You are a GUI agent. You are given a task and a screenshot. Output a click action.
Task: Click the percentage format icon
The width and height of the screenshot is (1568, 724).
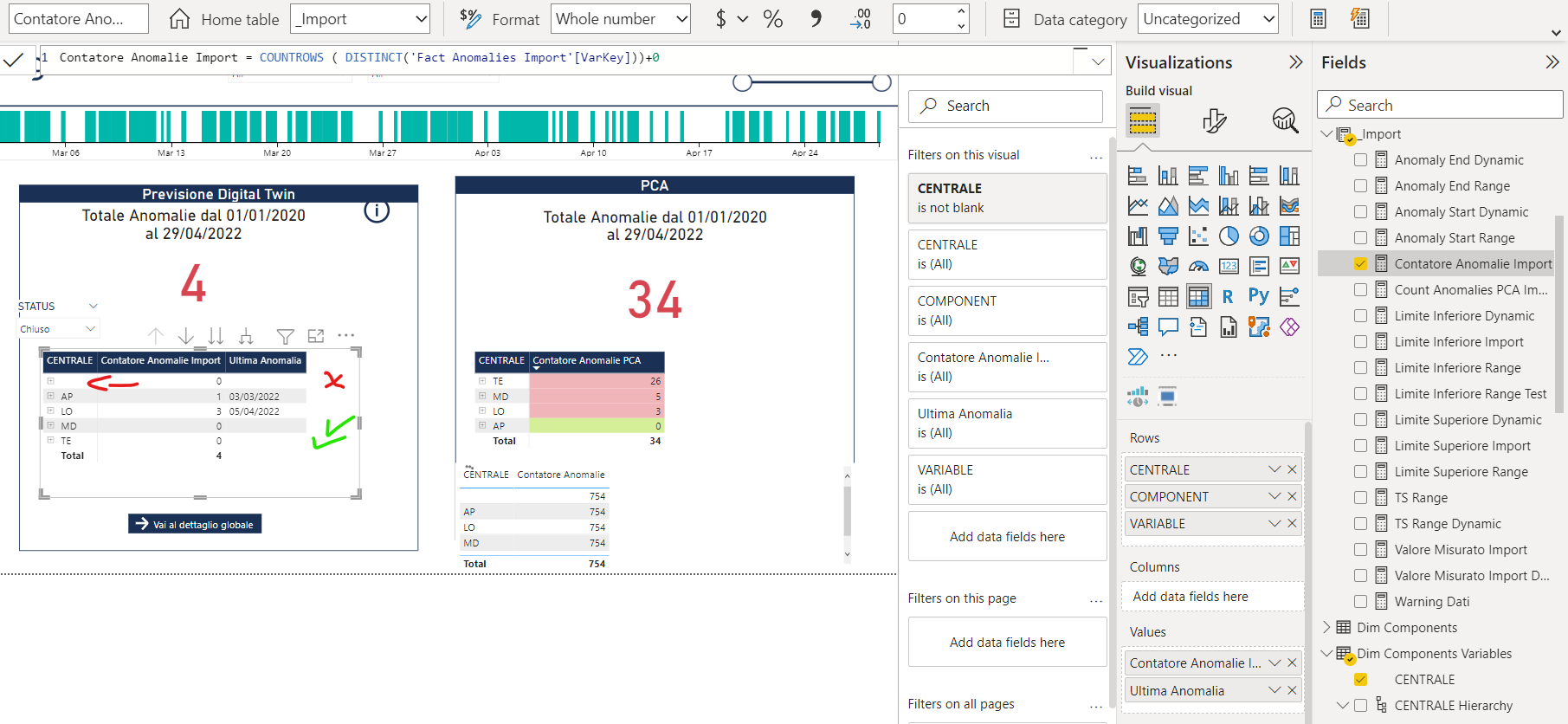773,19
